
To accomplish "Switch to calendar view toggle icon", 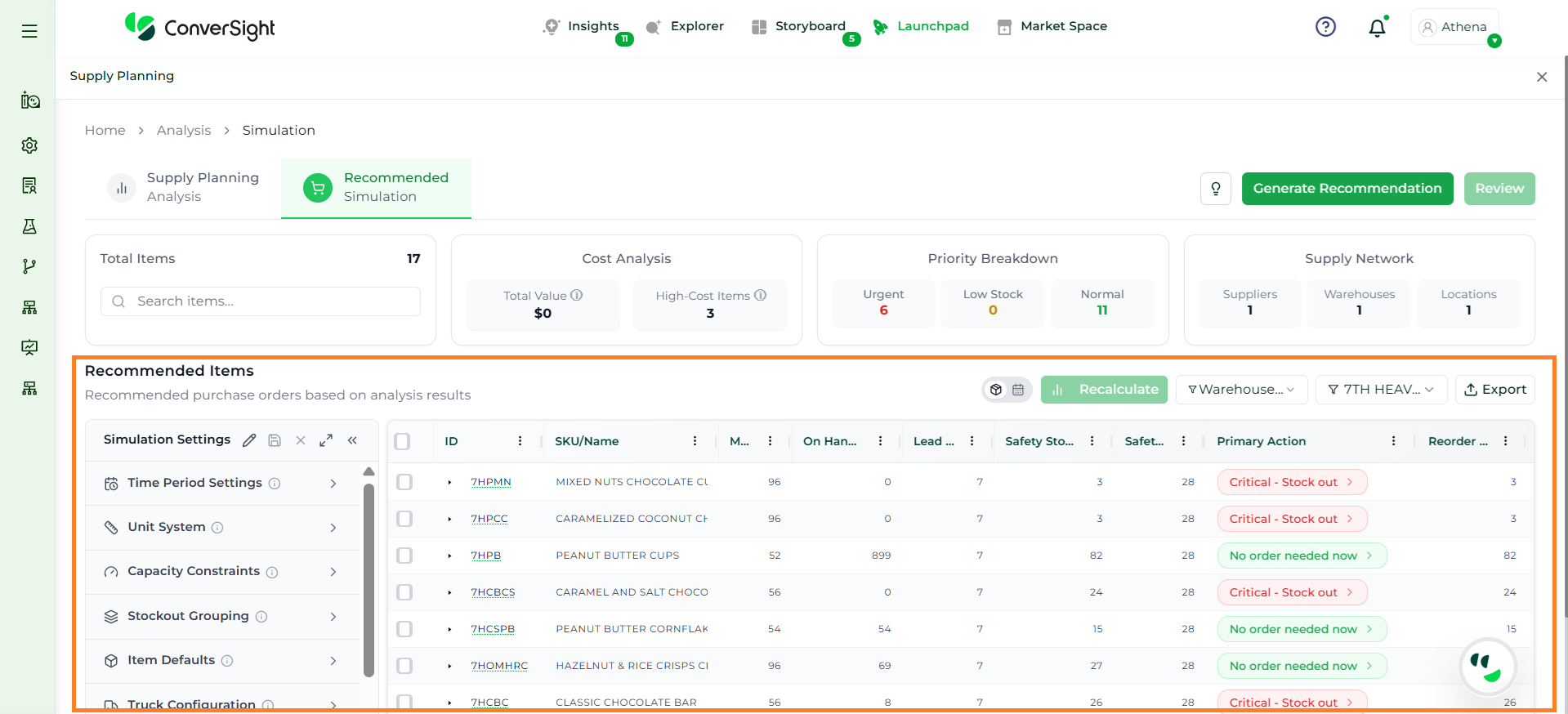I will [1018, 390].
